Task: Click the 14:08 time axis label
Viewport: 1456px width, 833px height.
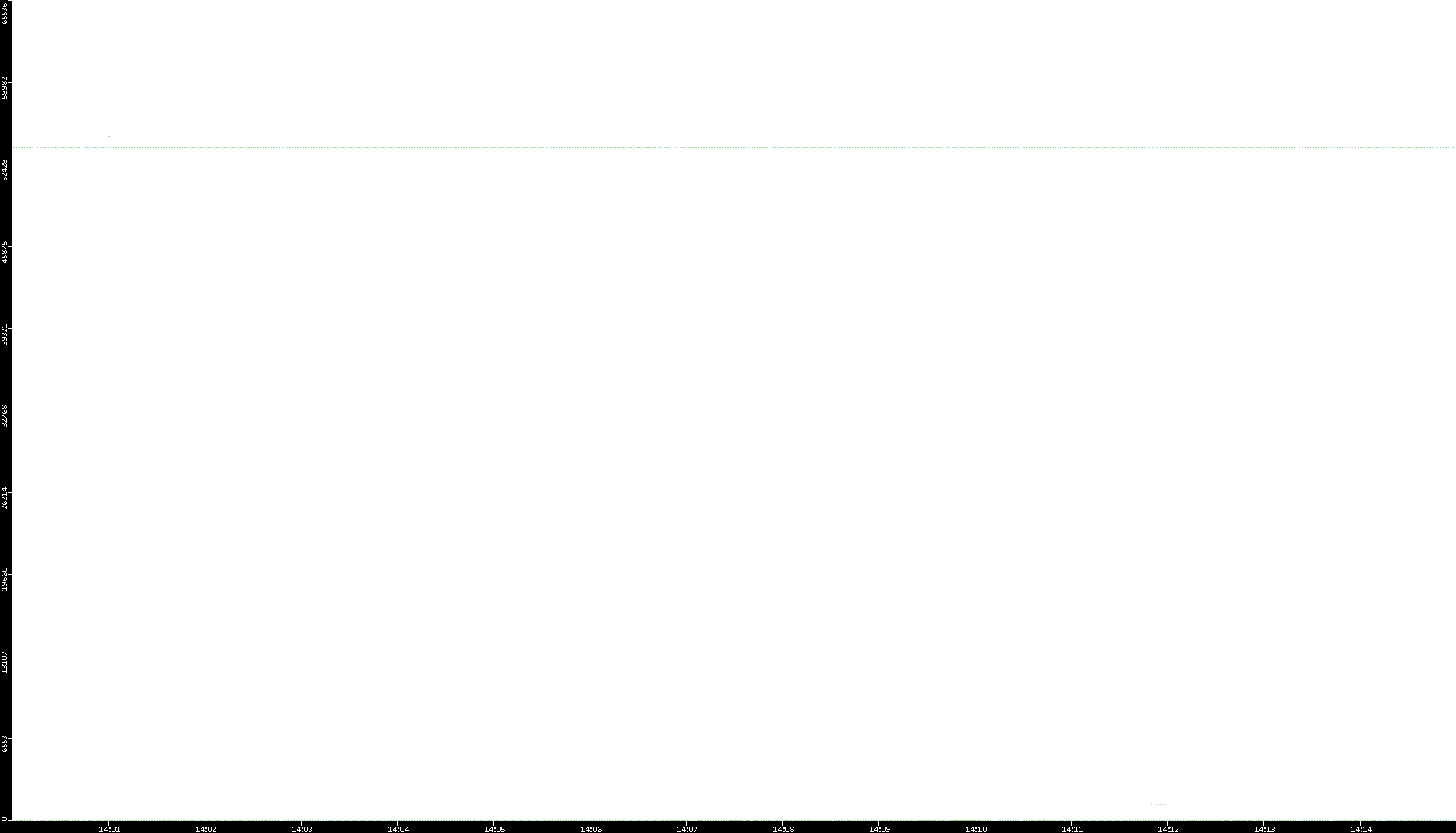Action: (x=783, y=829)
